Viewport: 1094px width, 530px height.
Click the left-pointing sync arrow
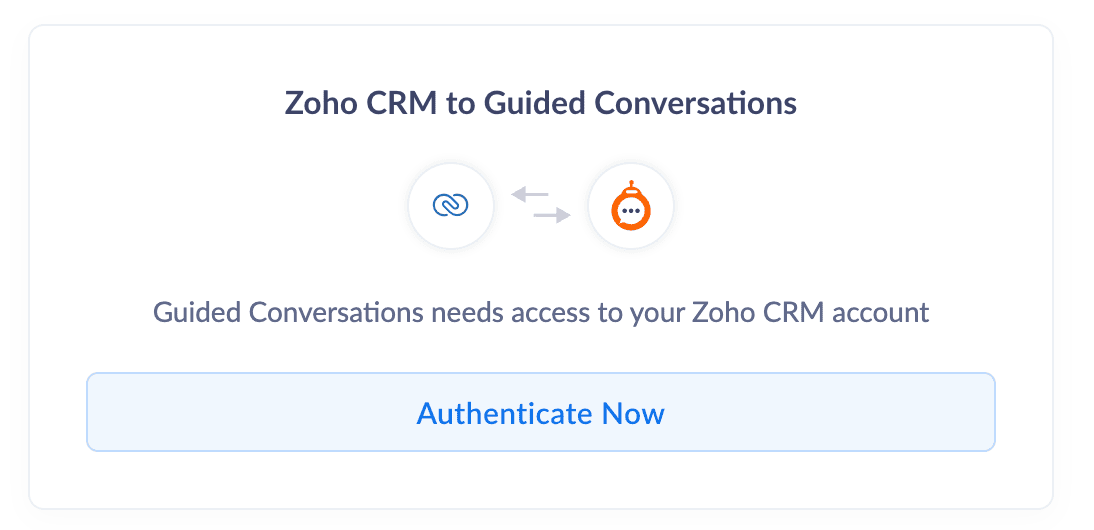530,195
